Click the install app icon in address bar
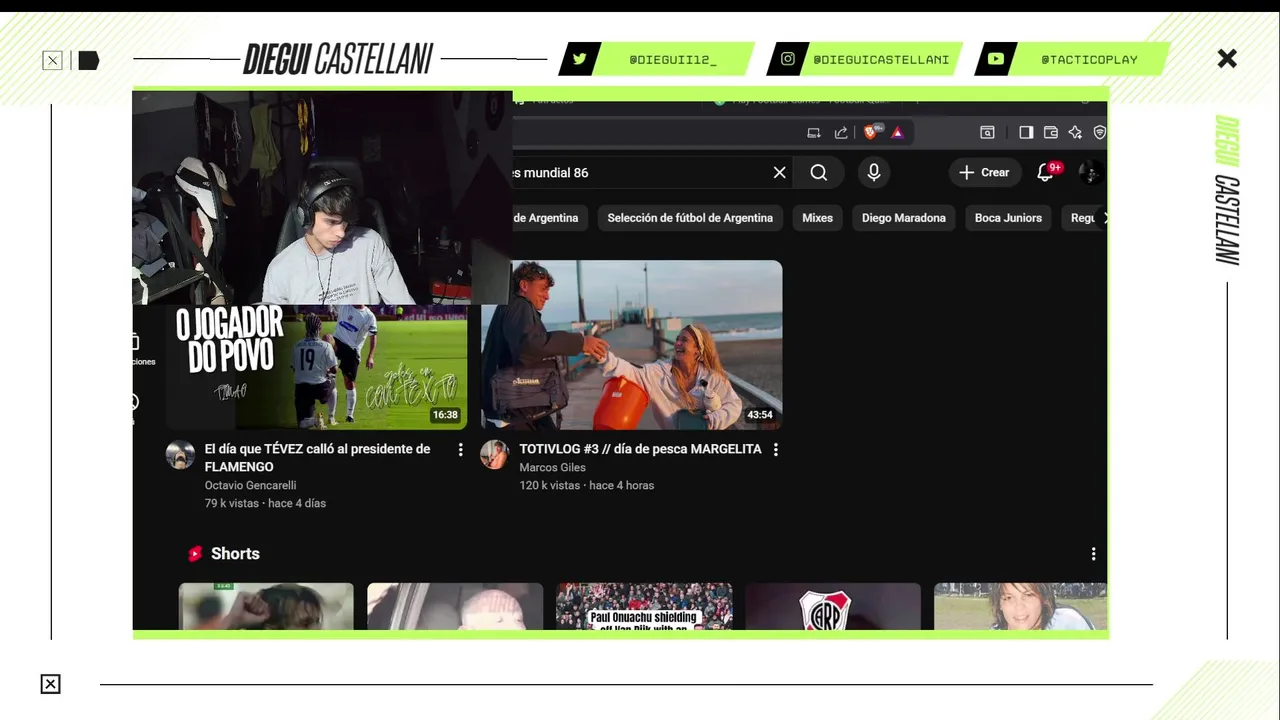This screenshot has width=1280, height=720. coord(814,132)
